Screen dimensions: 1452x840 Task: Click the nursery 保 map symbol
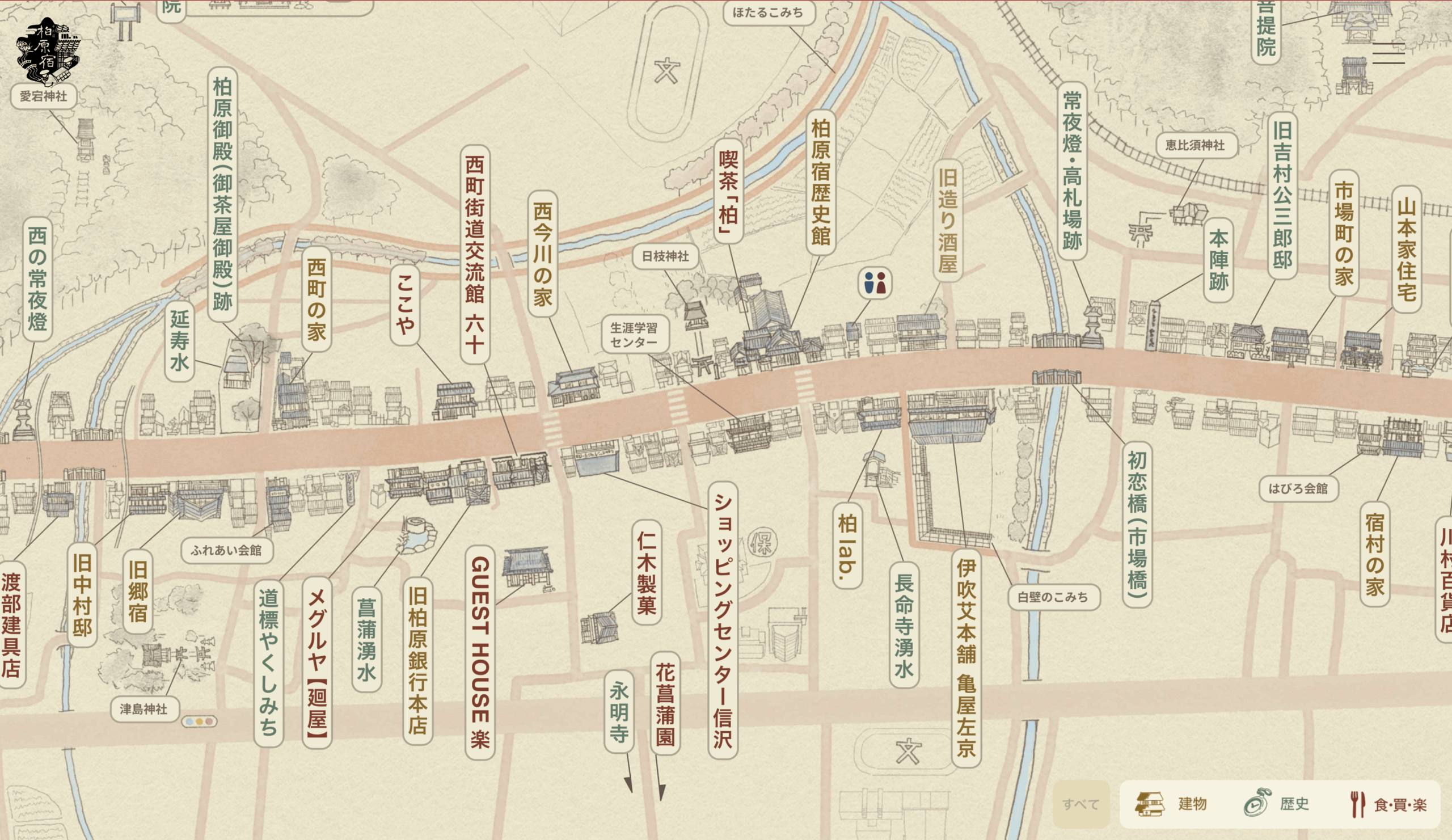coord(763,542)
